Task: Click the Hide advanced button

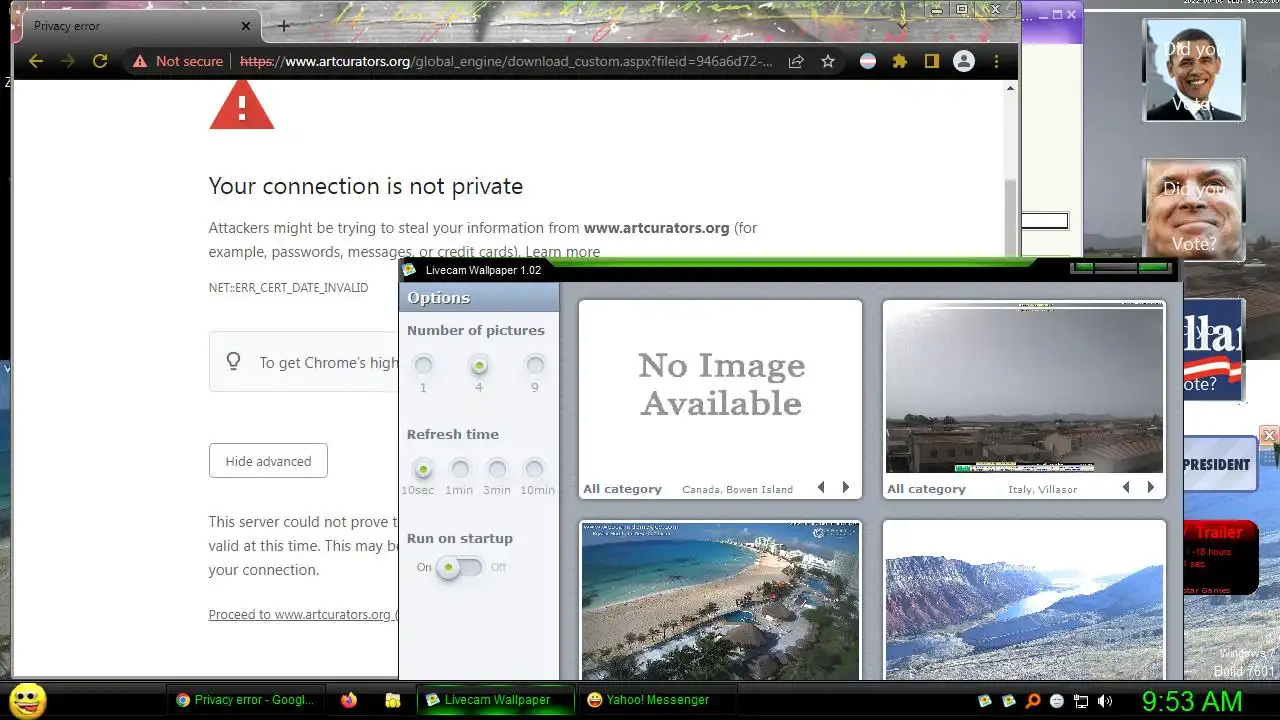Action: pos(268,461)
